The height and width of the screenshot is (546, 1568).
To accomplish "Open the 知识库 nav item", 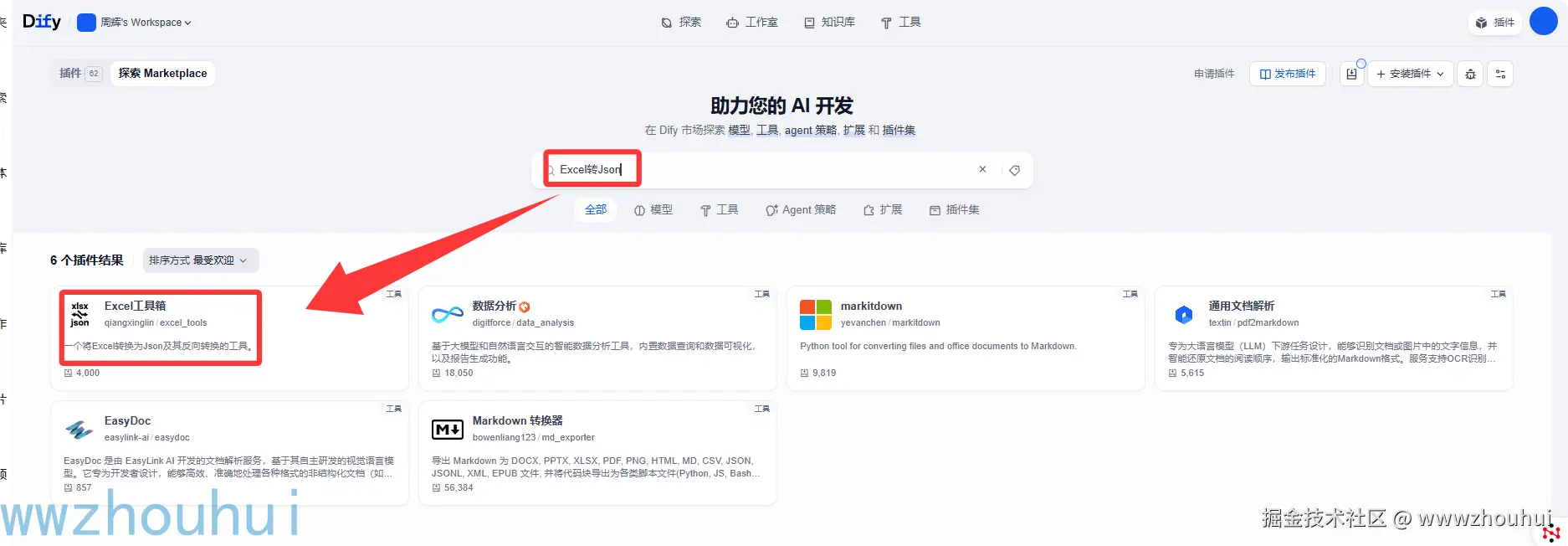I will [829, 23].
